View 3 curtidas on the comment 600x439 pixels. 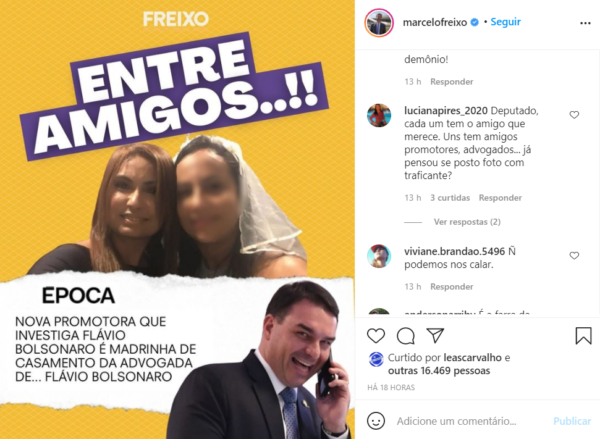(x=450, y=198)
